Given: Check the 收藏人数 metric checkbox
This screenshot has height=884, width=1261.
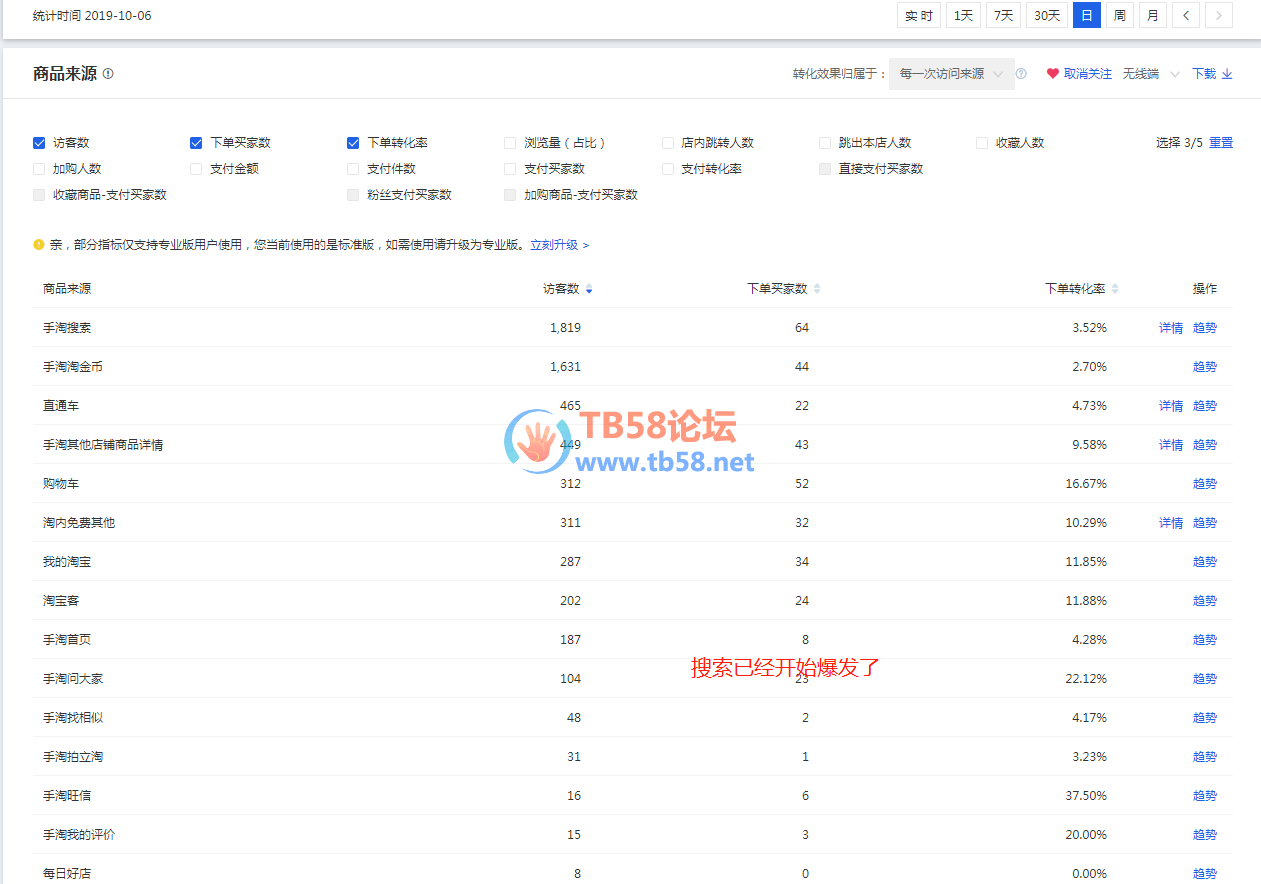Looking at the screenshot, I should tap(982, 143).
